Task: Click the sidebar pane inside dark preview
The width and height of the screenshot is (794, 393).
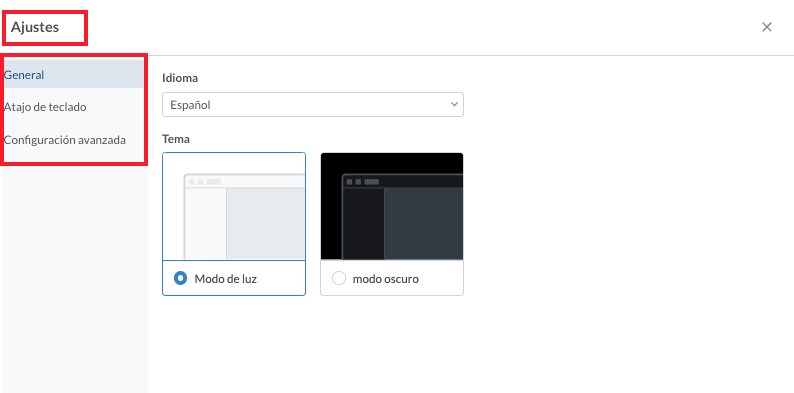Action: 364,224
